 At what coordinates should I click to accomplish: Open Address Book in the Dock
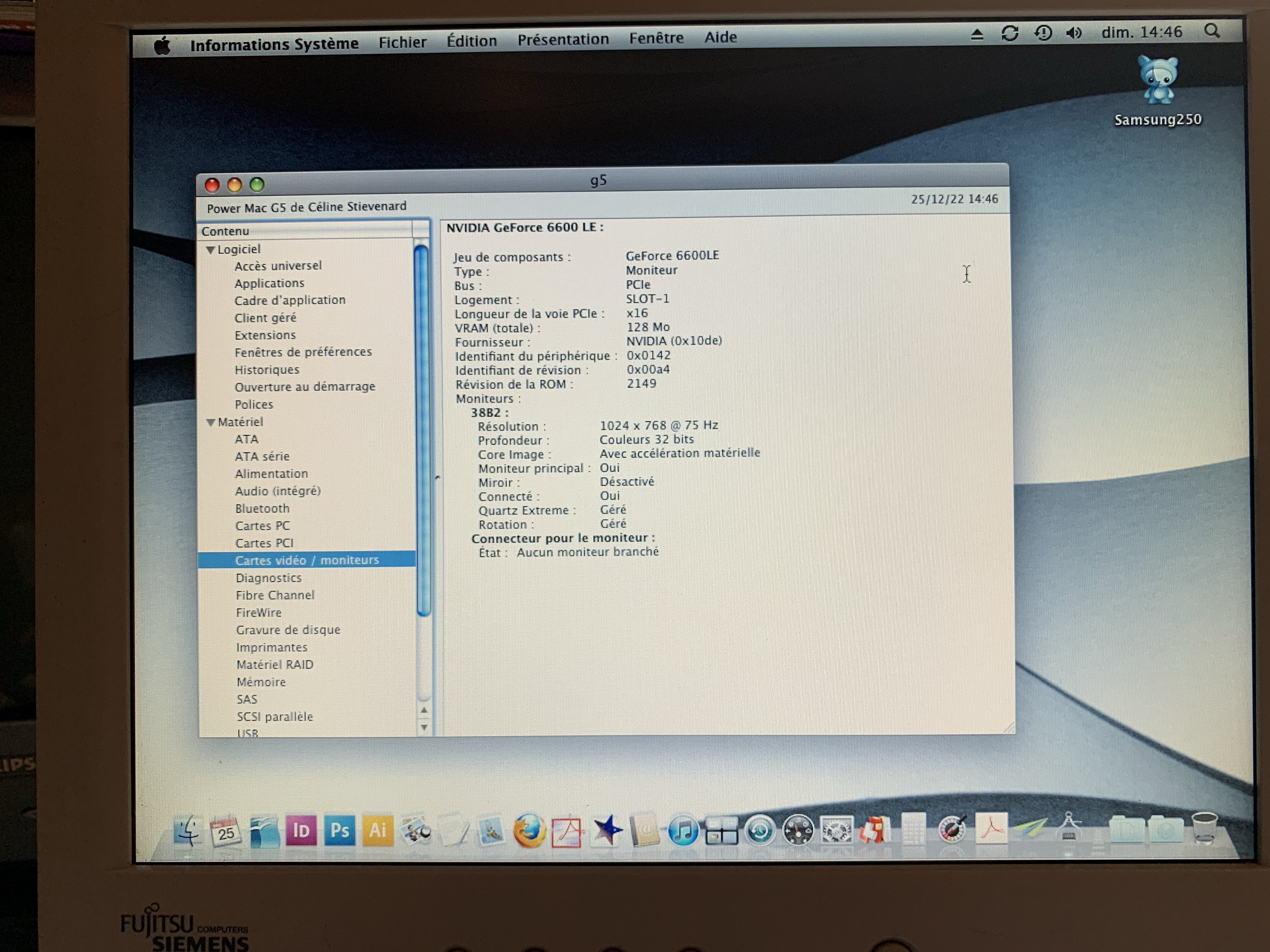pos(644,830)
